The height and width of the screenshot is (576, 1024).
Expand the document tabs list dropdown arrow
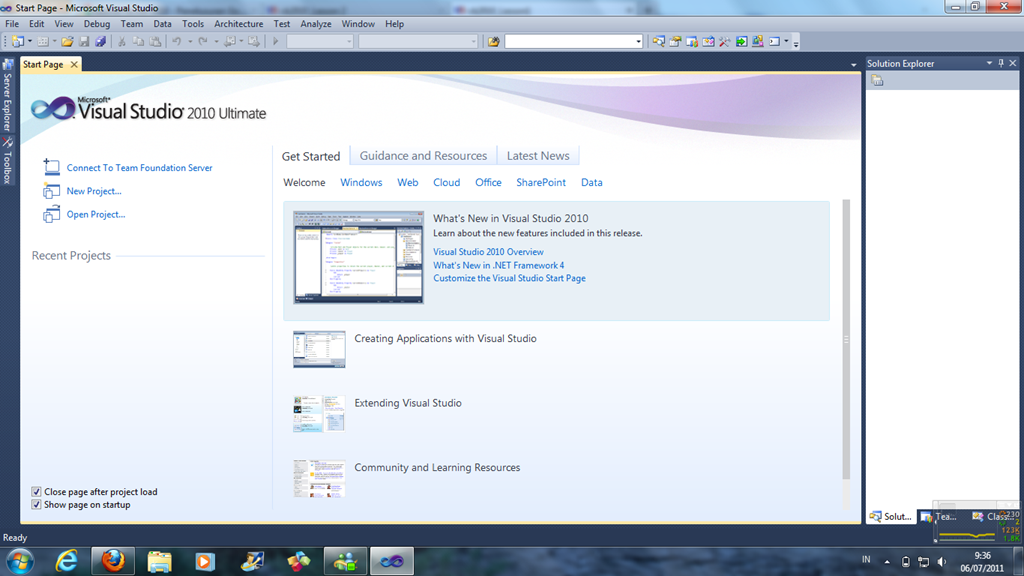click(x=854, y=65)
